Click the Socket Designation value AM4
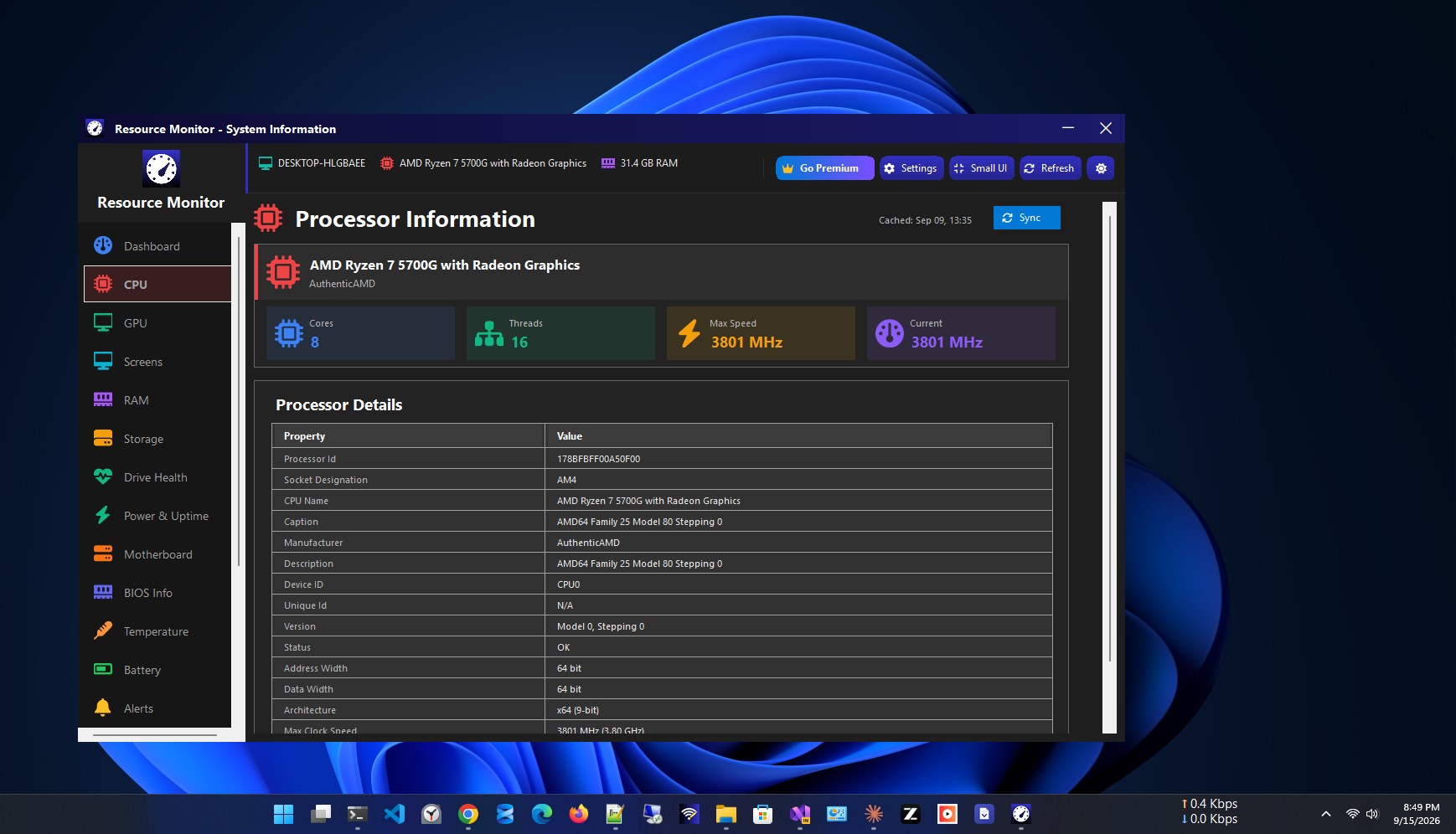The width and height of the screenshot is (1456, 834). click(566, 480)
